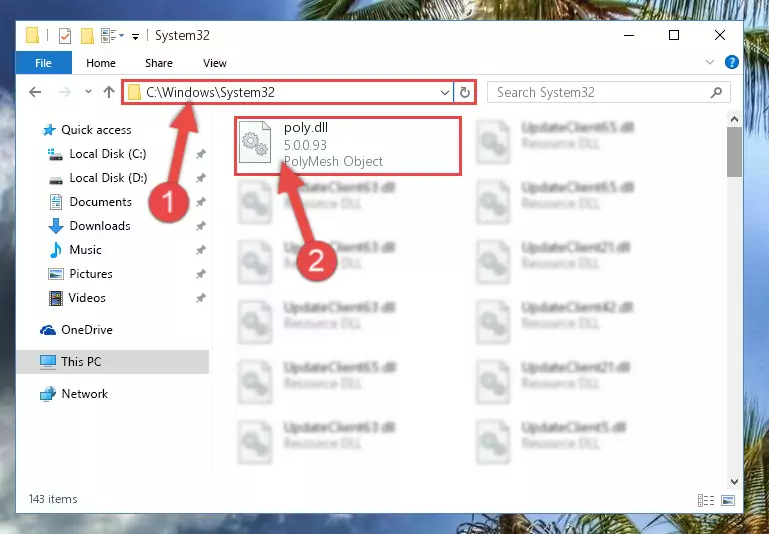Viewport: 769px width, 534px height.
Task: Click the Properties quick access toolbar icon
Action: (65, 36)
